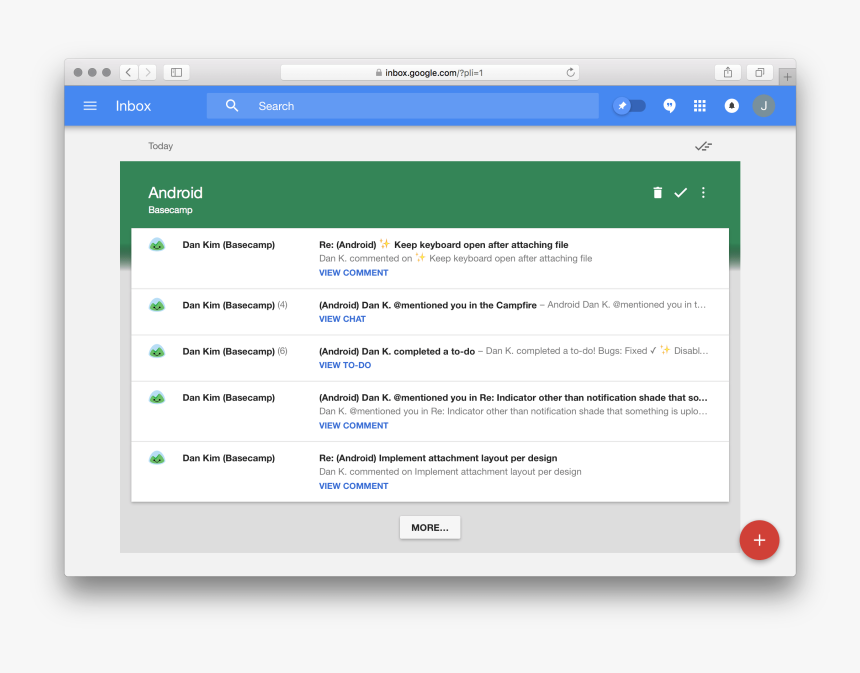Click the search magnifier icon
The height and width of the screenshot is (673, 860).
coord(232,106)
